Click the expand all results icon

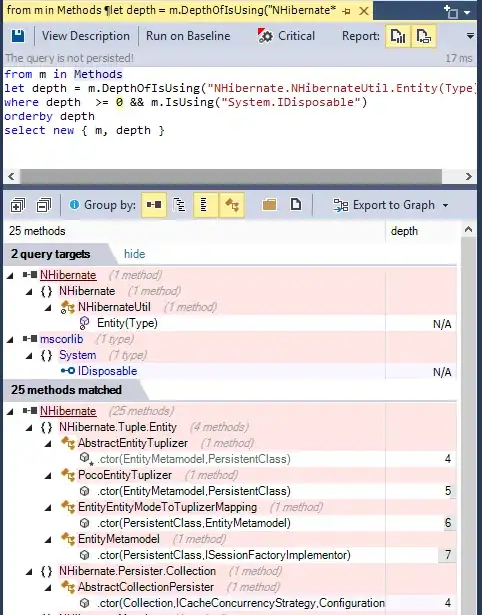(18, 205)
